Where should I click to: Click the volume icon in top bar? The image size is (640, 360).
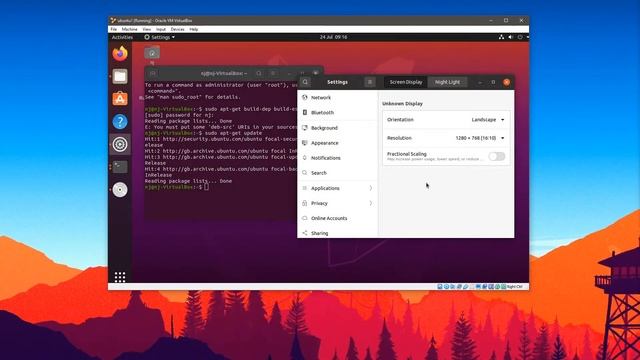(510, 37)
